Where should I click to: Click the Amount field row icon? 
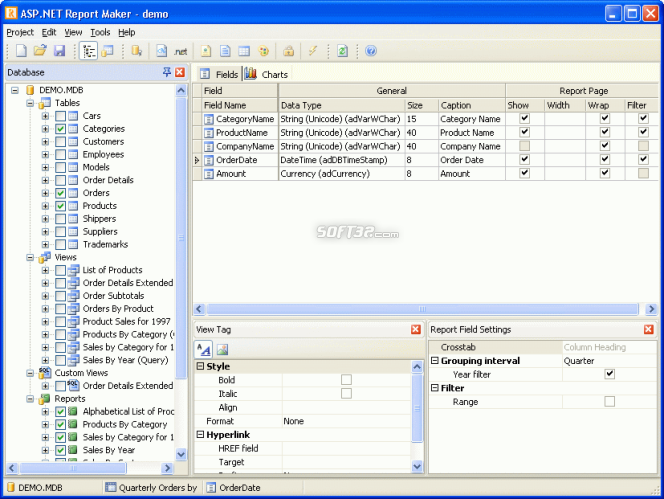coord(208,174)
